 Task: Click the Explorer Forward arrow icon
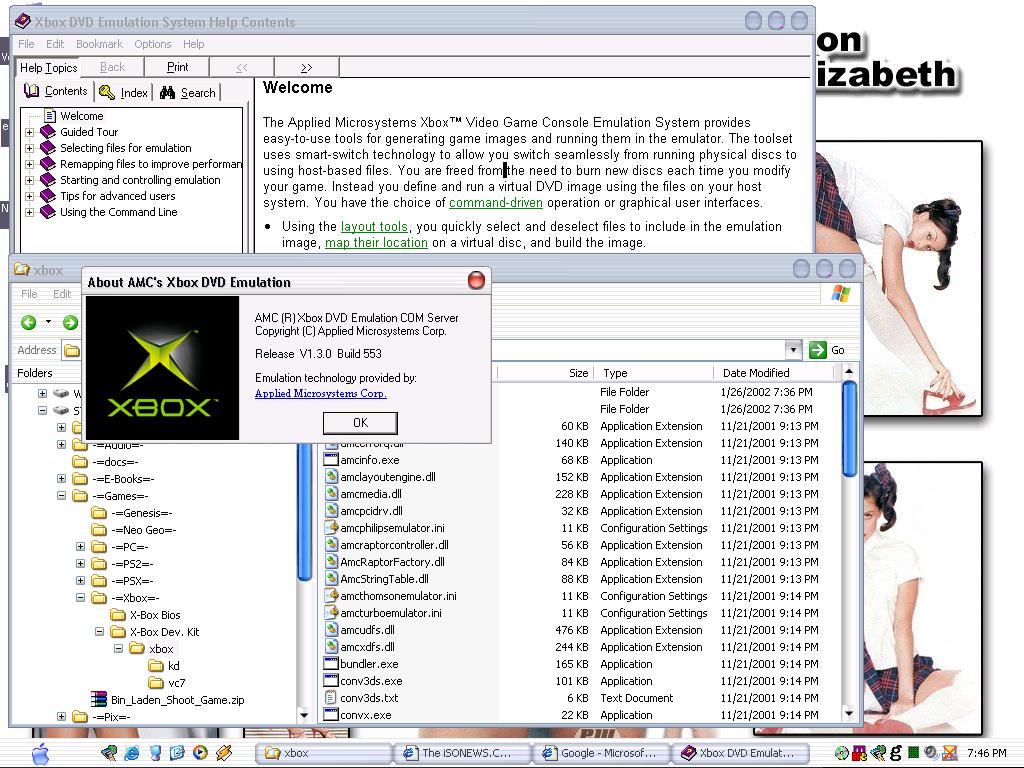tap(70, 322)
